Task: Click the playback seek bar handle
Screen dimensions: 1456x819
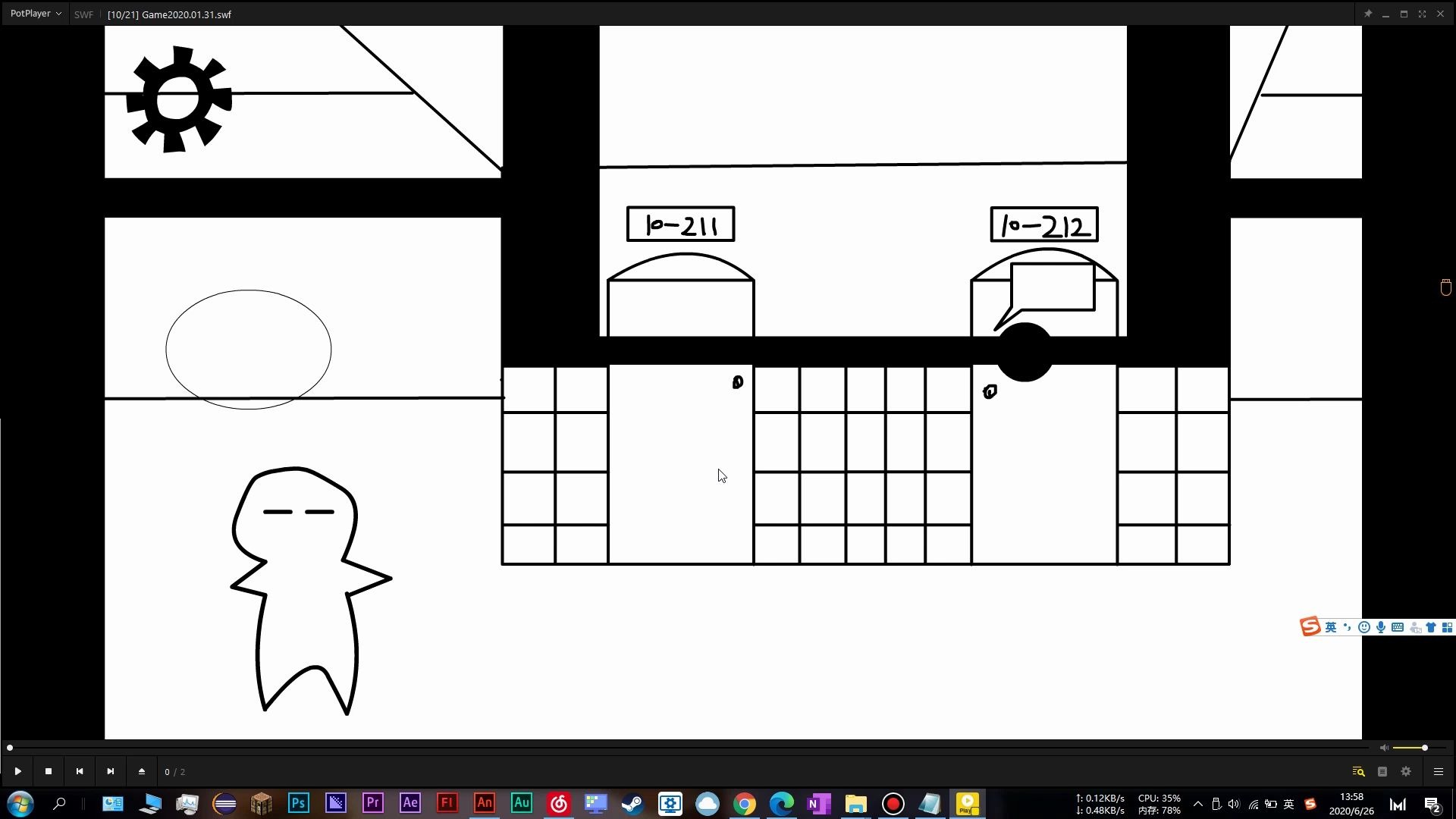Action: 10,748
